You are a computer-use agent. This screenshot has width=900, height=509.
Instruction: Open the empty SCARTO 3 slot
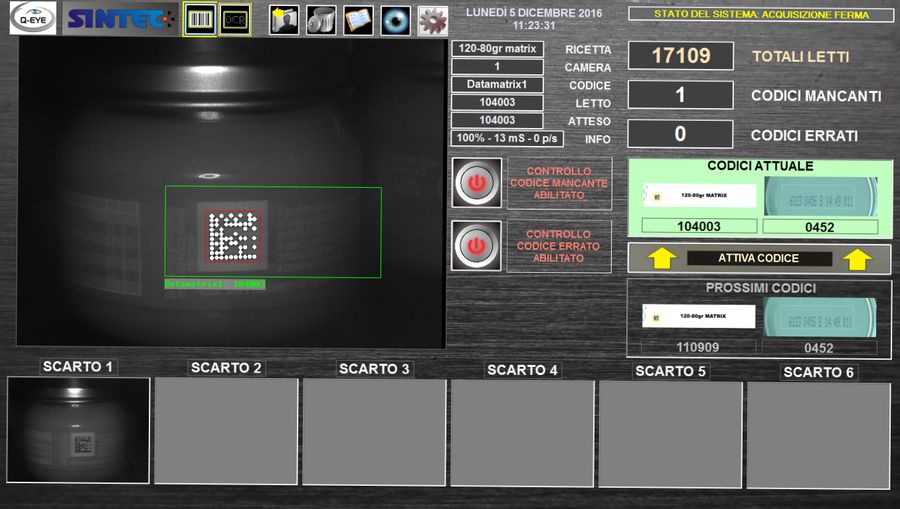tap(374, 432)
